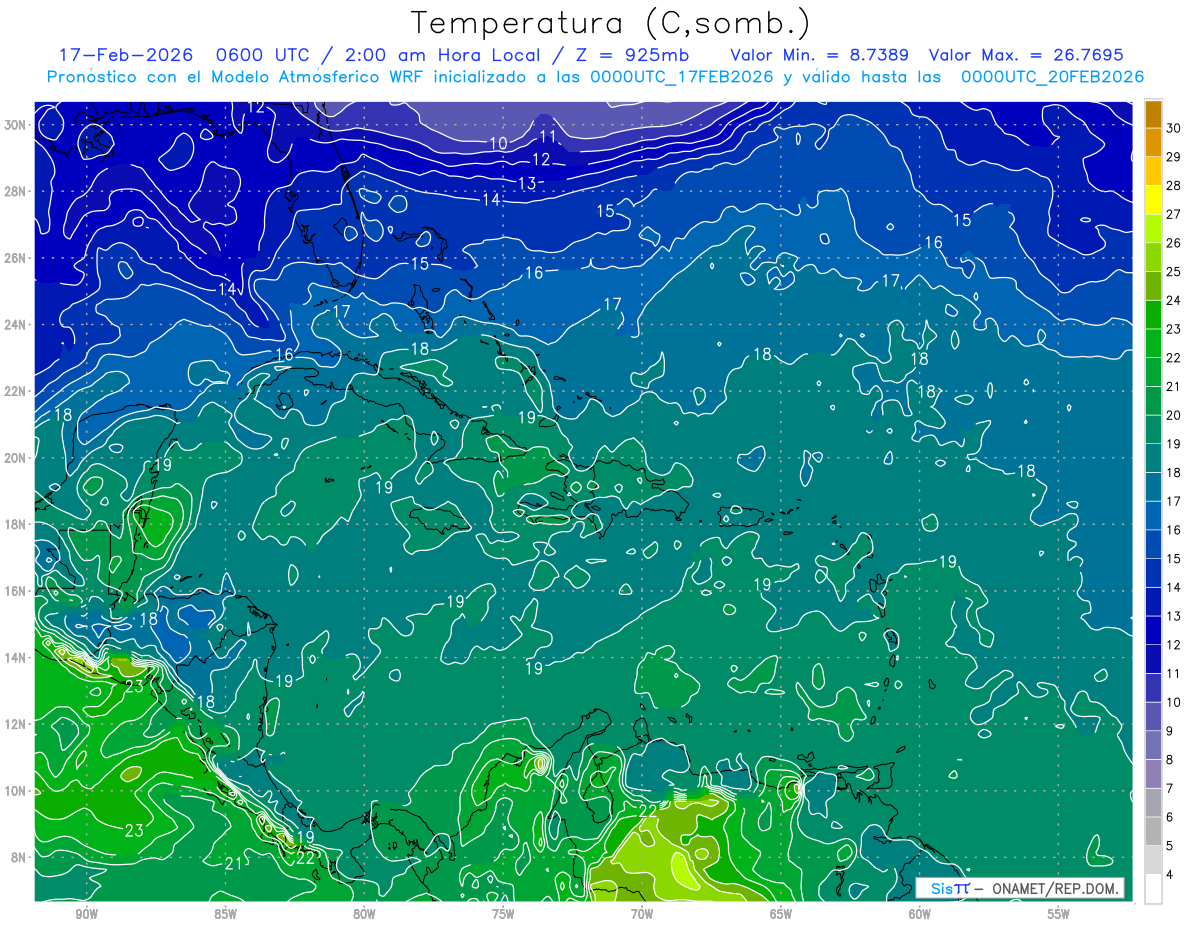
Task: Click the "10" contour label near the top of the map
Action: [498, 144]
